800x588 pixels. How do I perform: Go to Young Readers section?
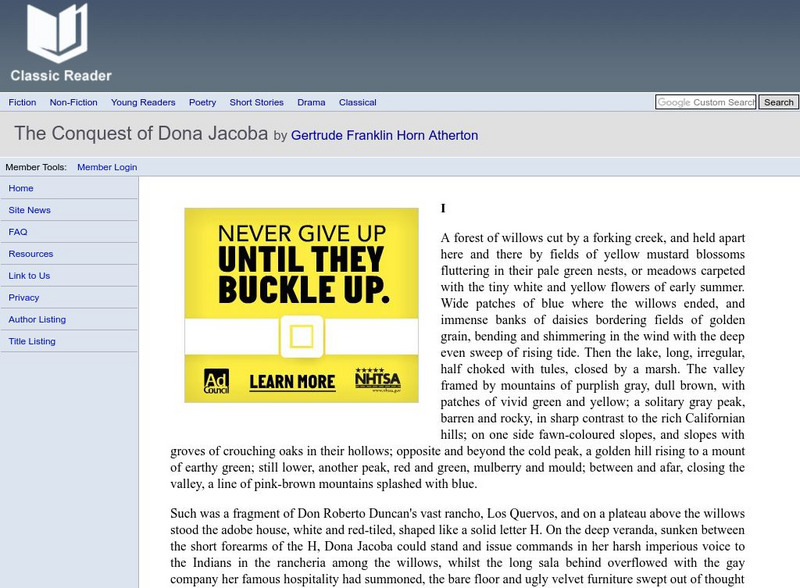click(x=143, y=102)
